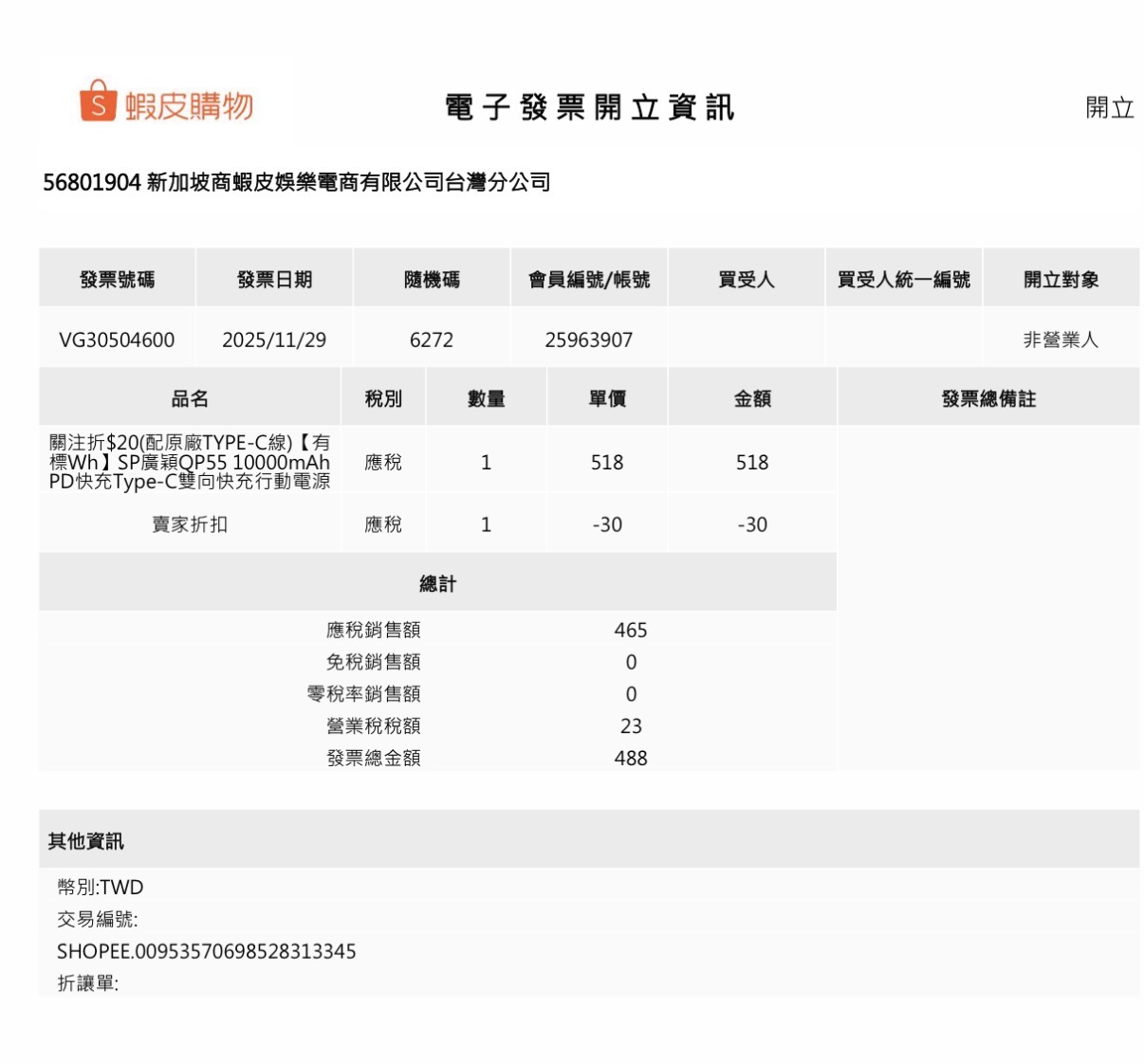Select invoice number VG30504600
Viewport: 1144px width, 1064px height.
117,340
